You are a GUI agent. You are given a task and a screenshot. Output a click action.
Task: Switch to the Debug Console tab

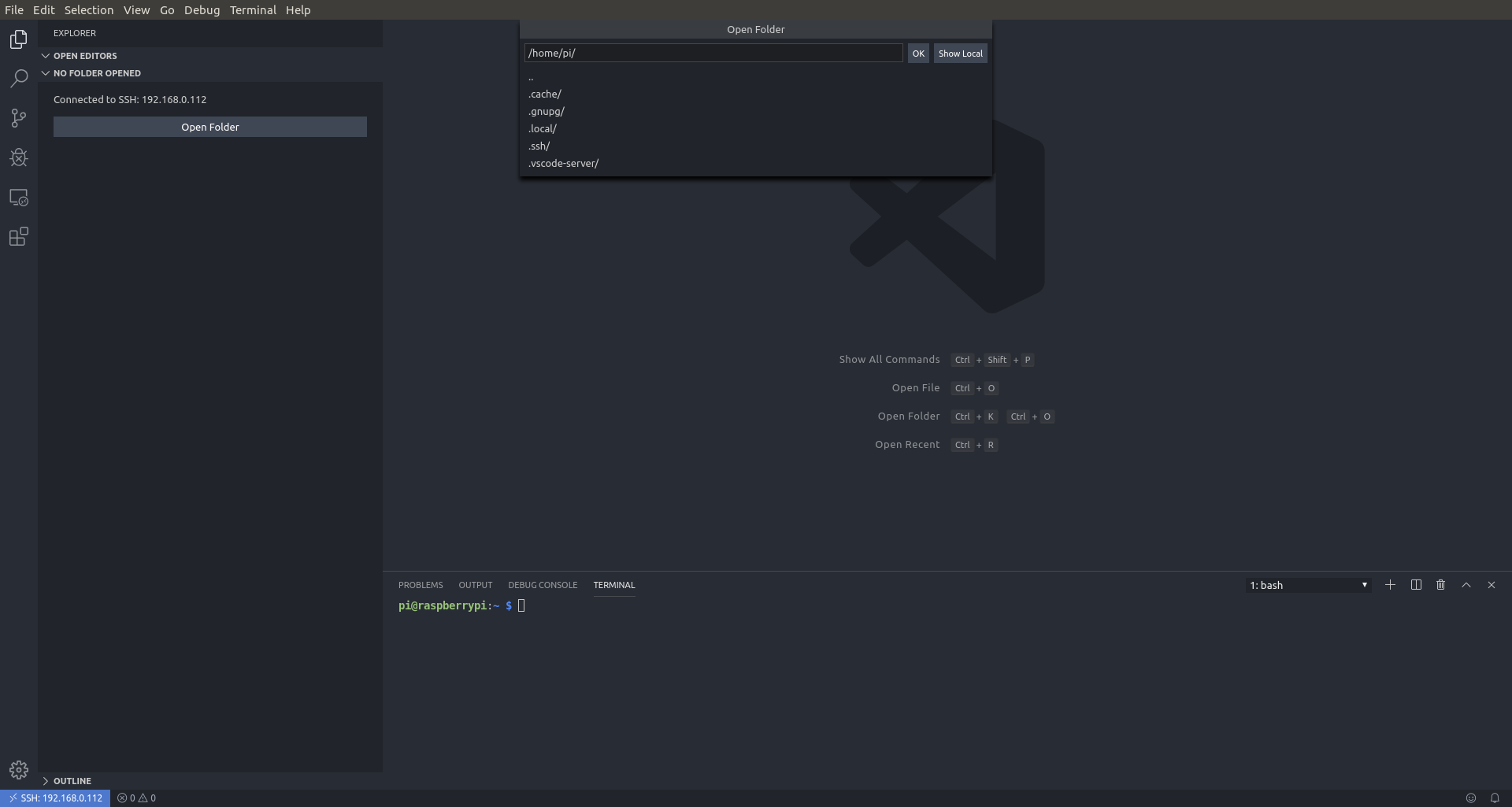tap(543, 585)
